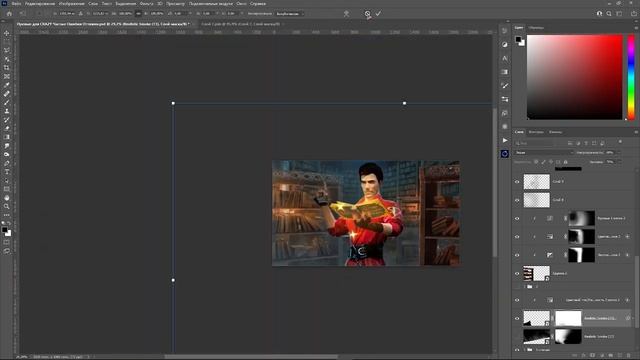The image size is (640, 360).
Task: Switch to the Каналы tab
Action: [555, 132]
